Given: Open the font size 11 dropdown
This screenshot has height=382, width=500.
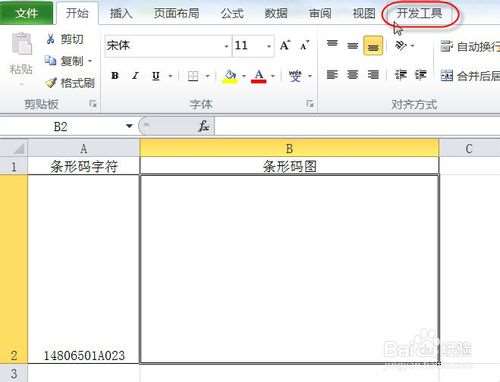Looking at the screenshot, I should coord(269,46).
